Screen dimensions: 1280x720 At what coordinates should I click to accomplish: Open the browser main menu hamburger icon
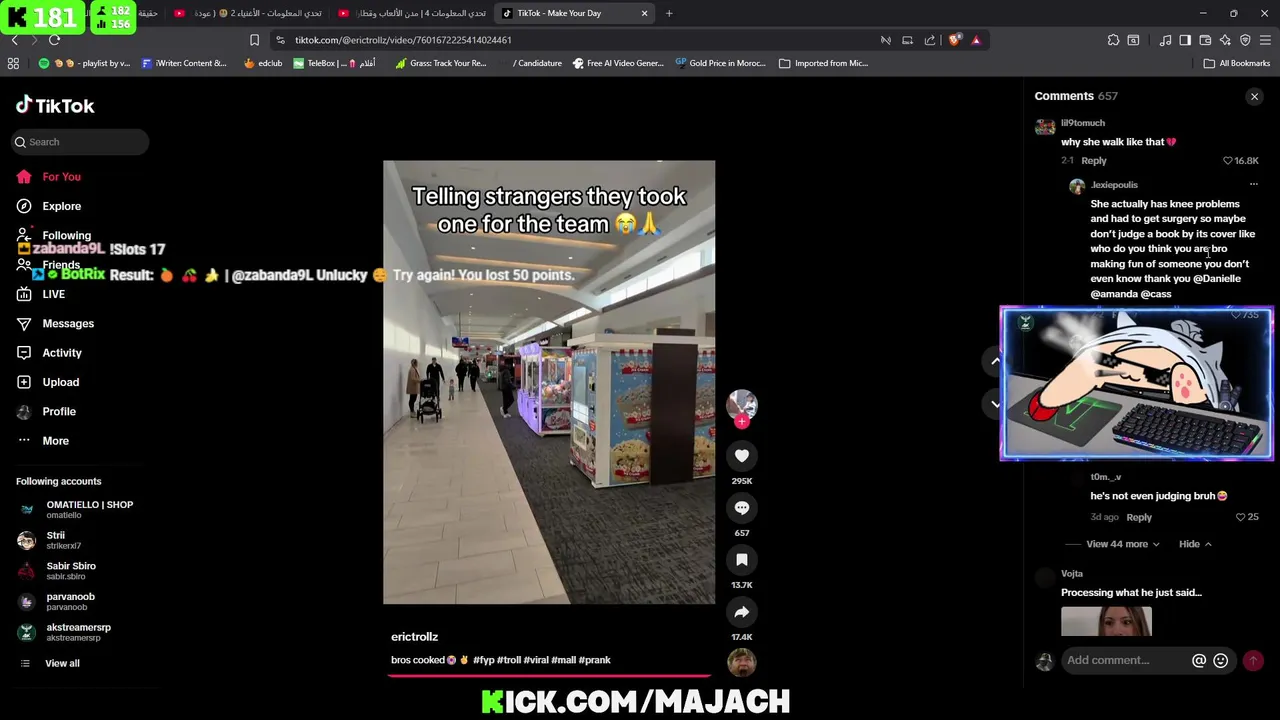(x=1265, y=40)
